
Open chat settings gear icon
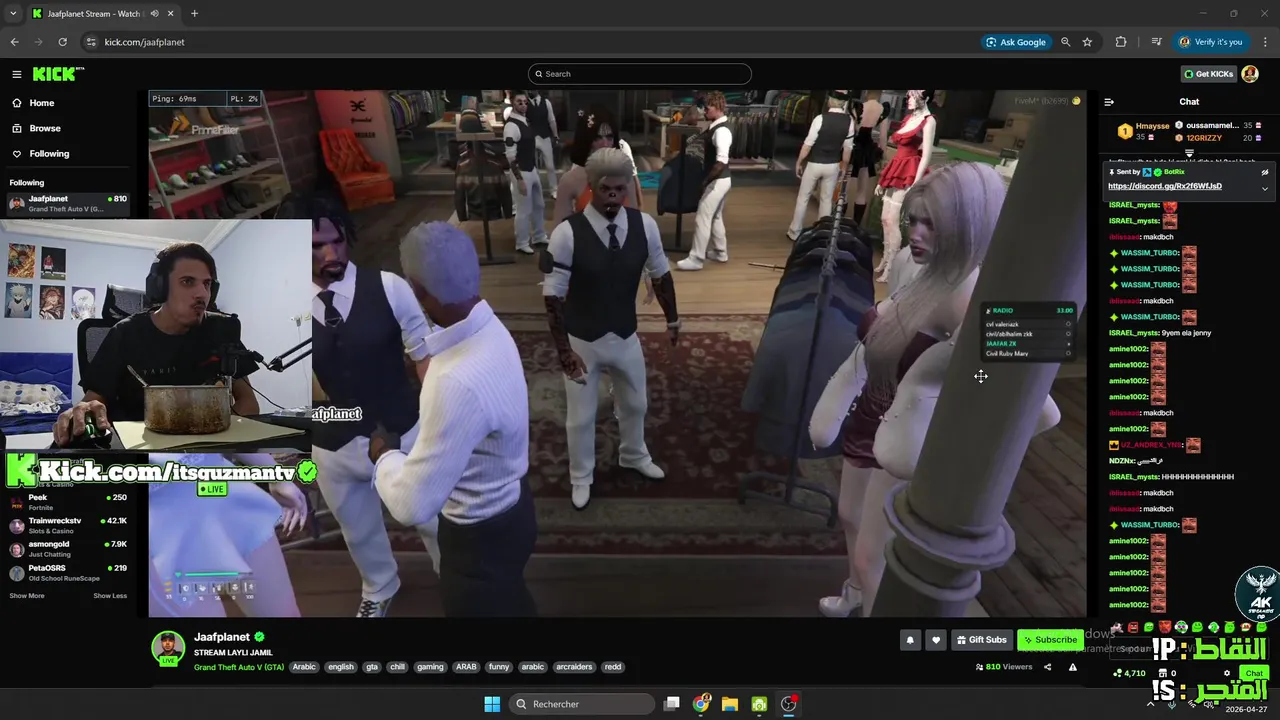[1228, 673]
